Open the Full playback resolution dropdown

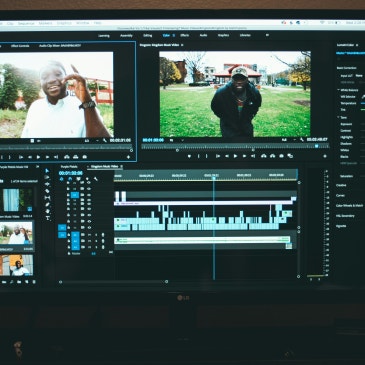click(286, 140)
